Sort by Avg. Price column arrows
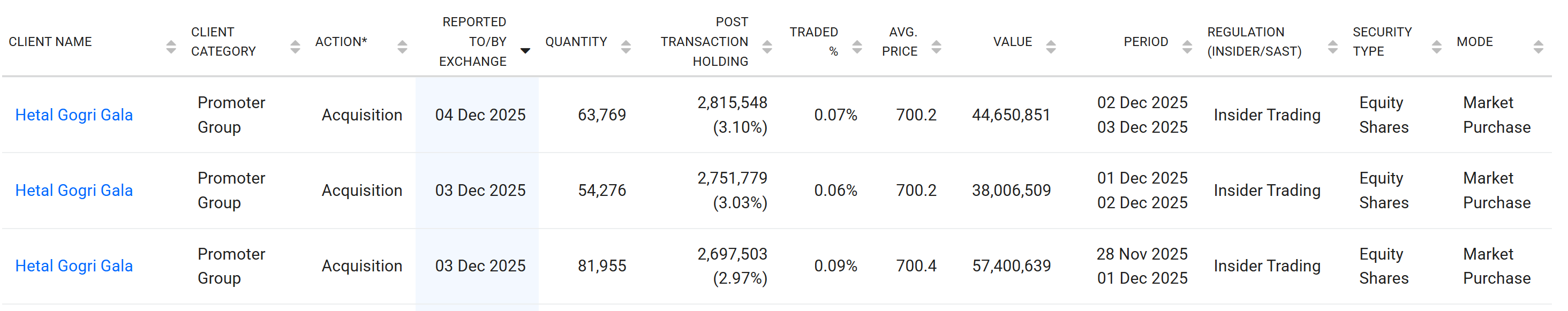The width and height of the screenshot is (1568, 311). (937, 47)
